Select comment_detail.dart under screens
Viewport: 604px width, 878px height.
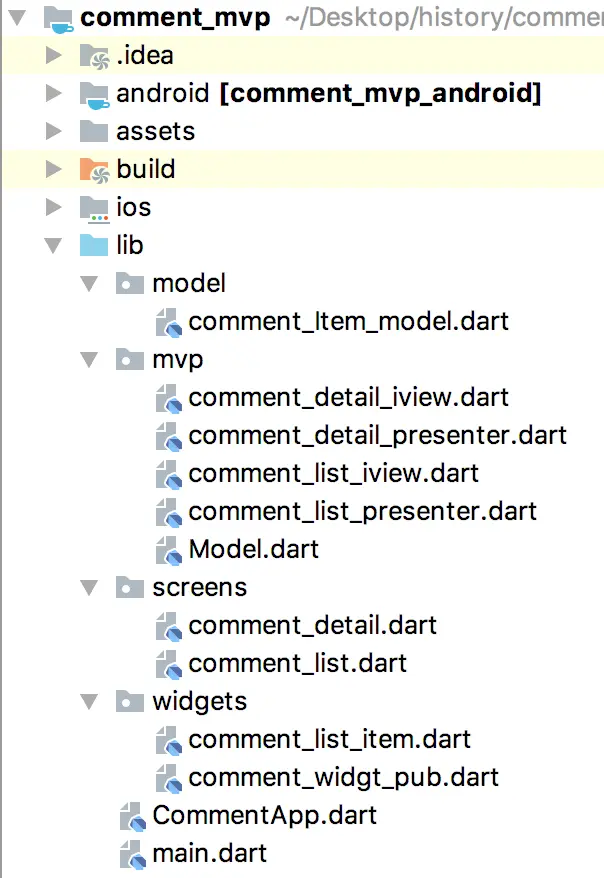pyautogui.click(x=312, y=625)
